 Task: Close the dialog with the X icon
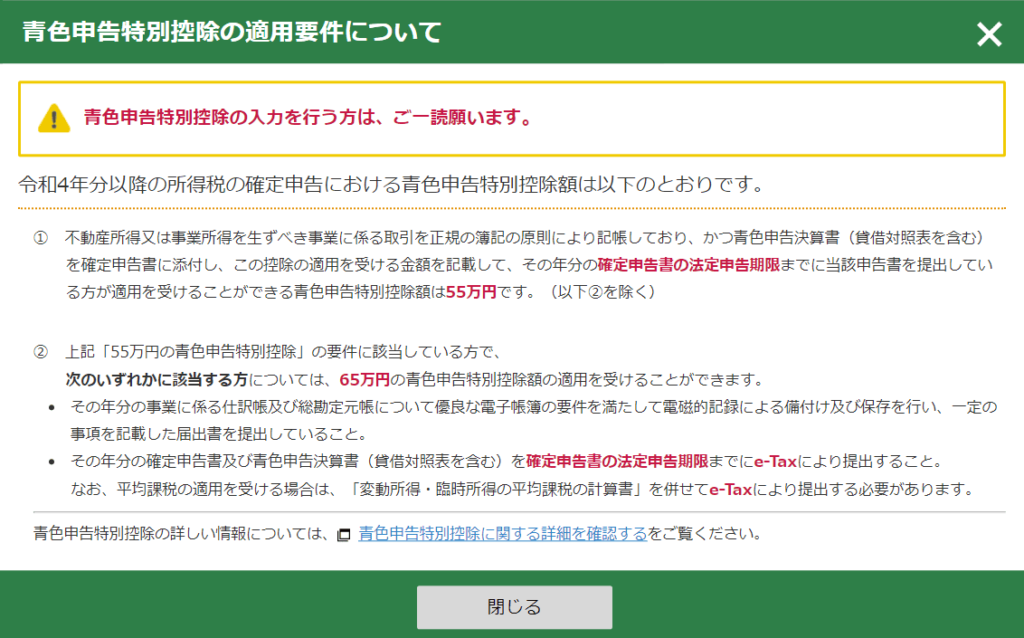988,34
